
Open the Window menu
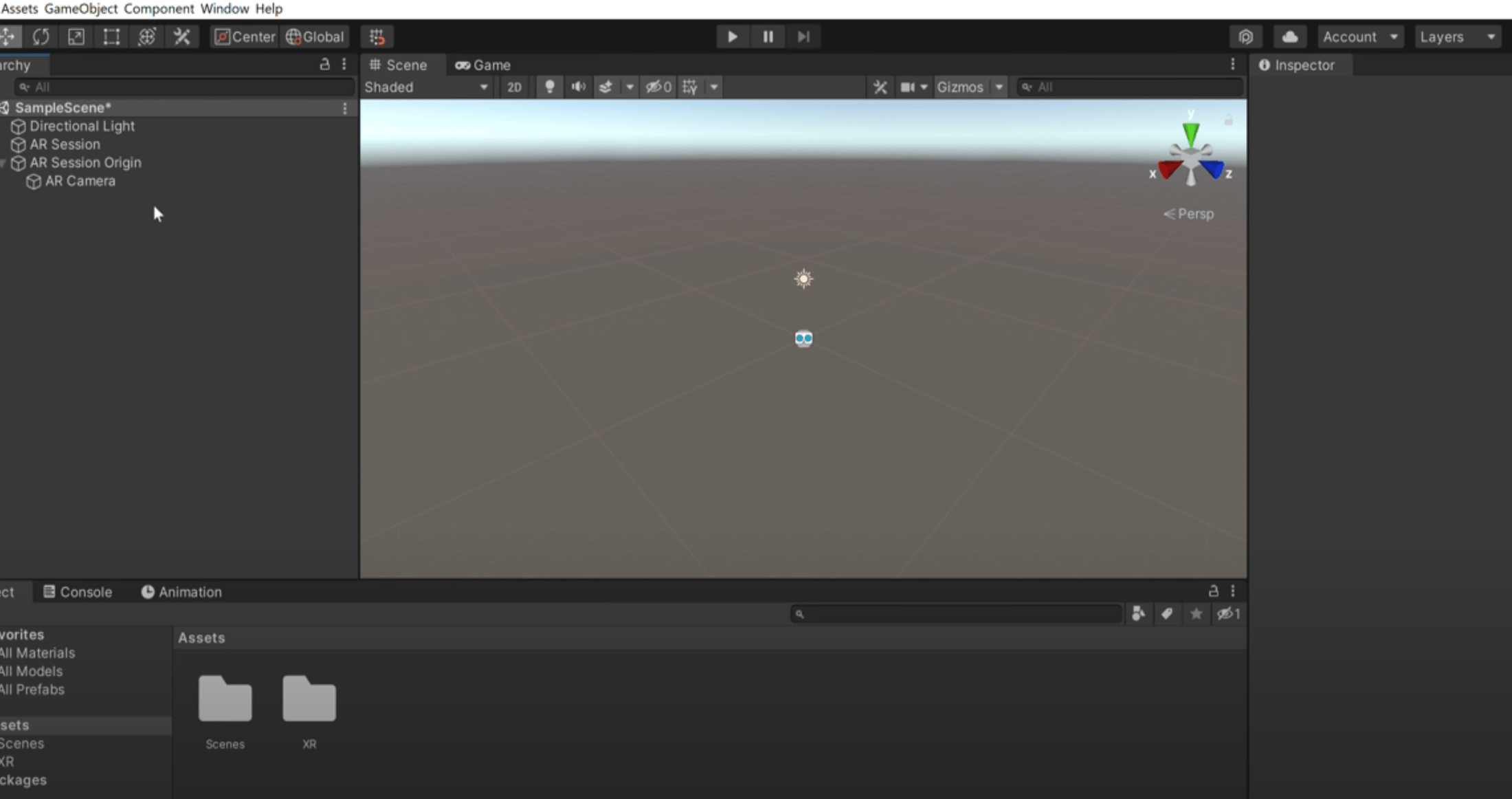(225, 9)
